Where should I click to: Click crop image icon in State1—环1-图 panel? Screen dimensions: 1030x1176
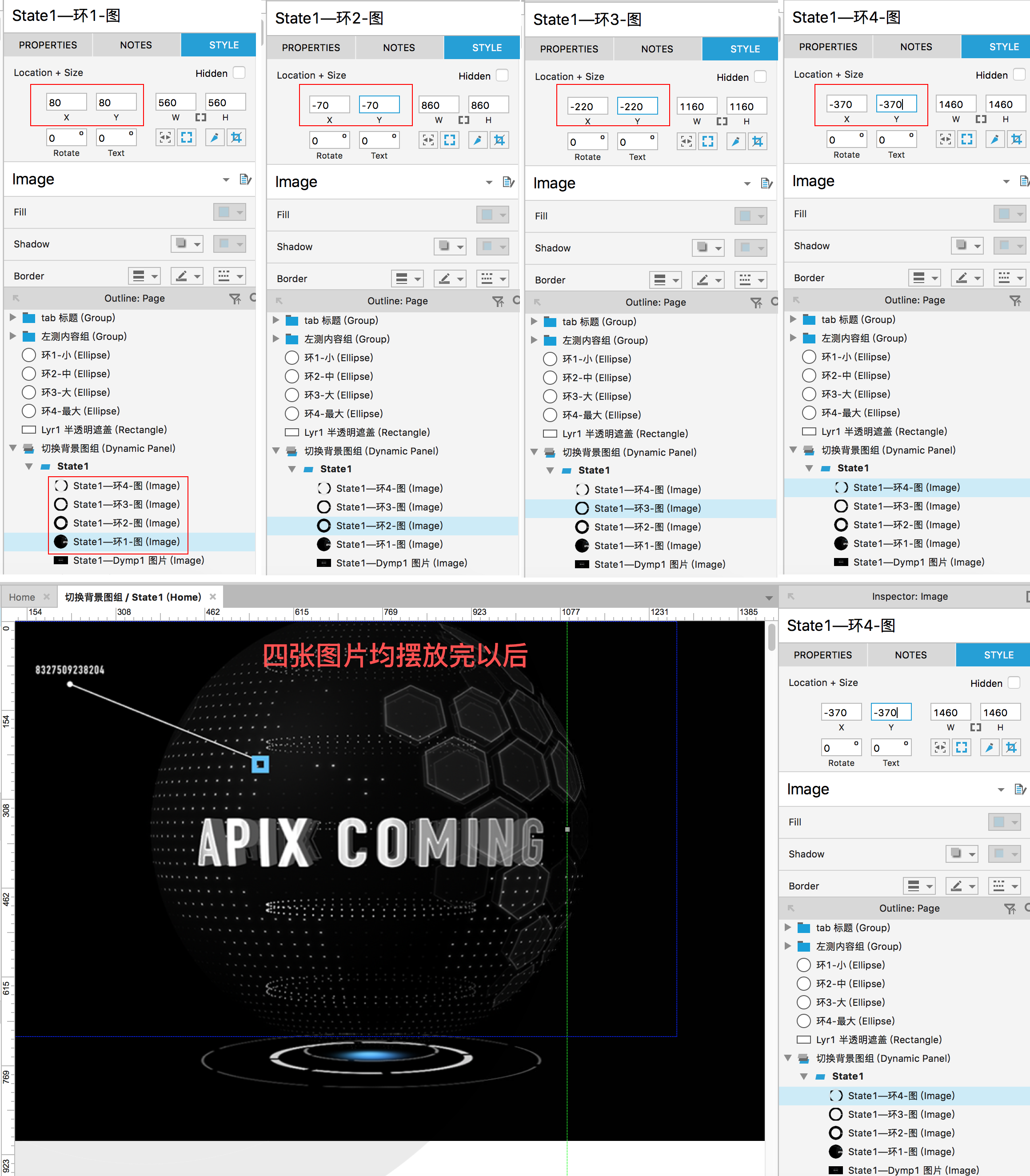(x=236, y=137)
